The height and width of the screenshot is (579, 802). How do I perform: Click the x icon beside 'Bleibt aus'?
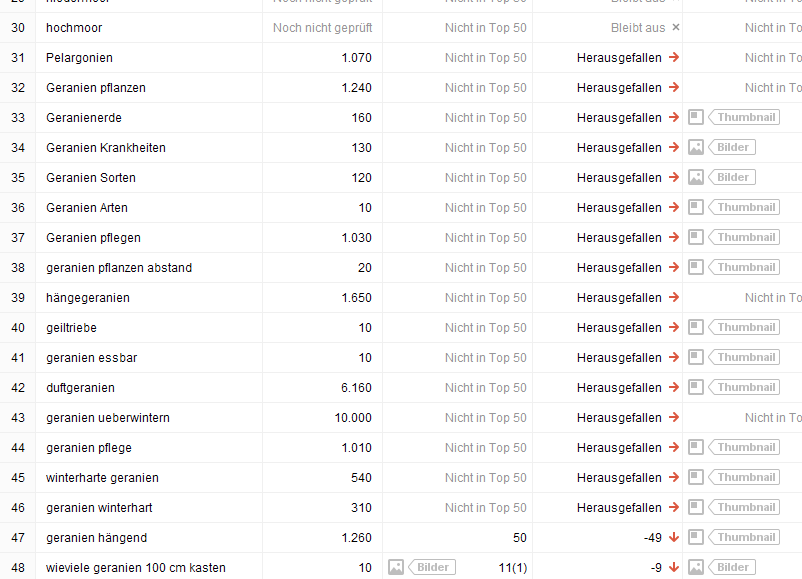point(676,28)
